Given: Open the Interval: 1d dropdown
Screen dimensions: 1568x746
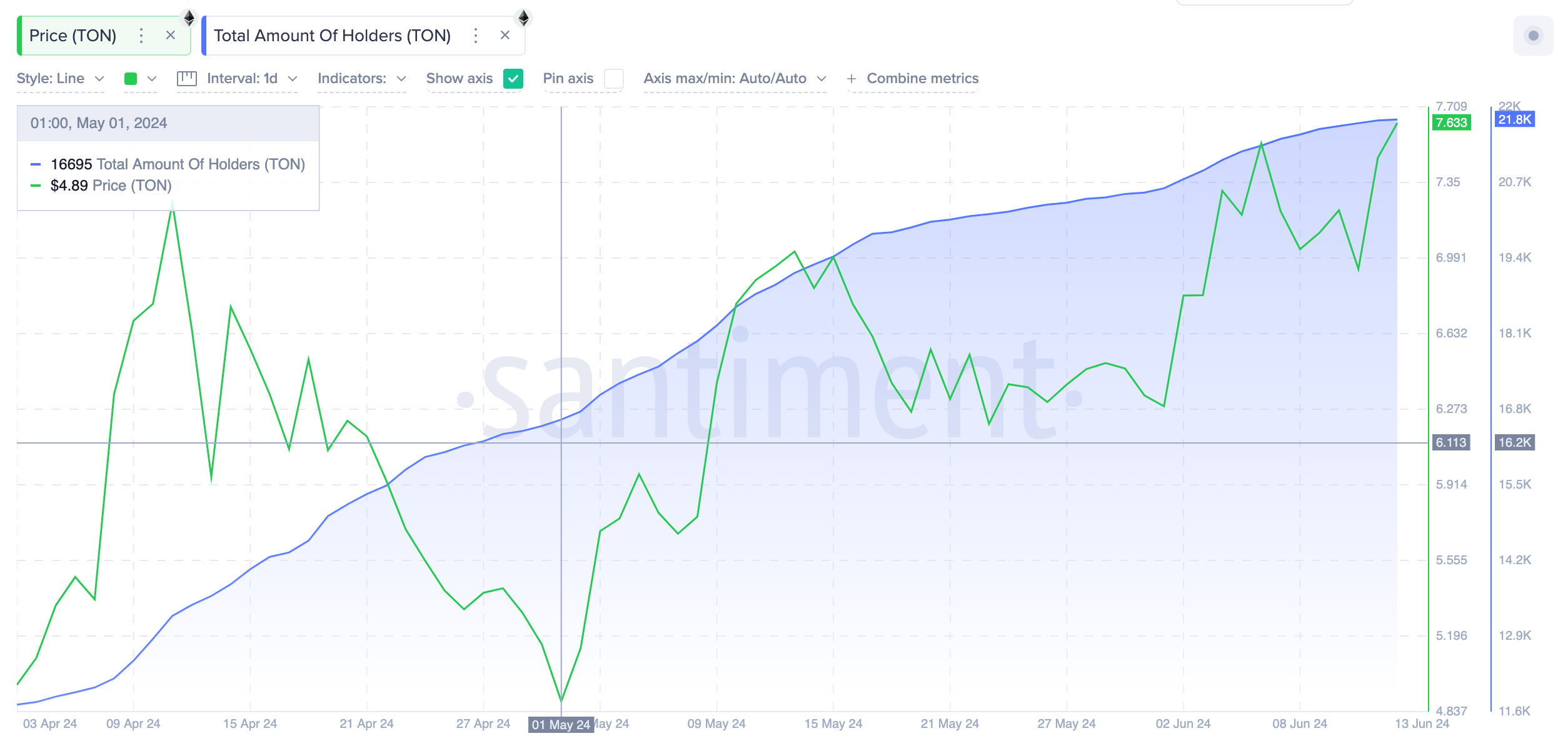Looking at the screenshot, I should (x=252, y=79).
